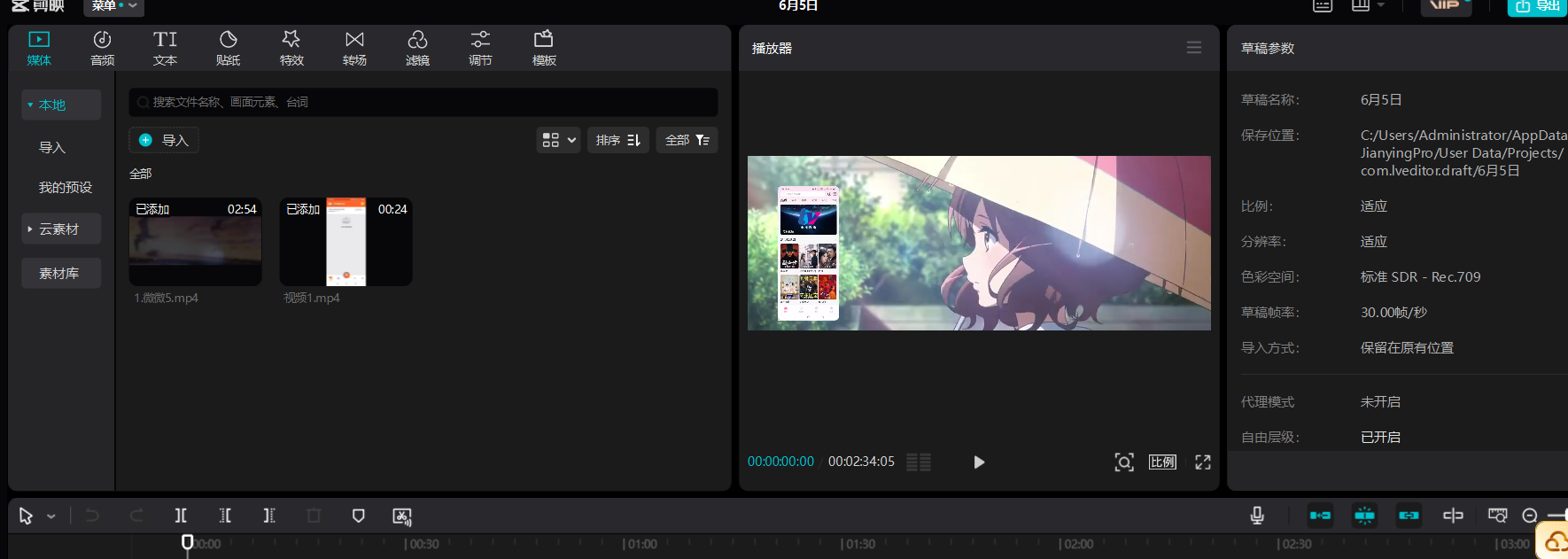Click the preview video frame
Image resolution: width=1568 pixels, height=559 pixels.
coord(979,244)
